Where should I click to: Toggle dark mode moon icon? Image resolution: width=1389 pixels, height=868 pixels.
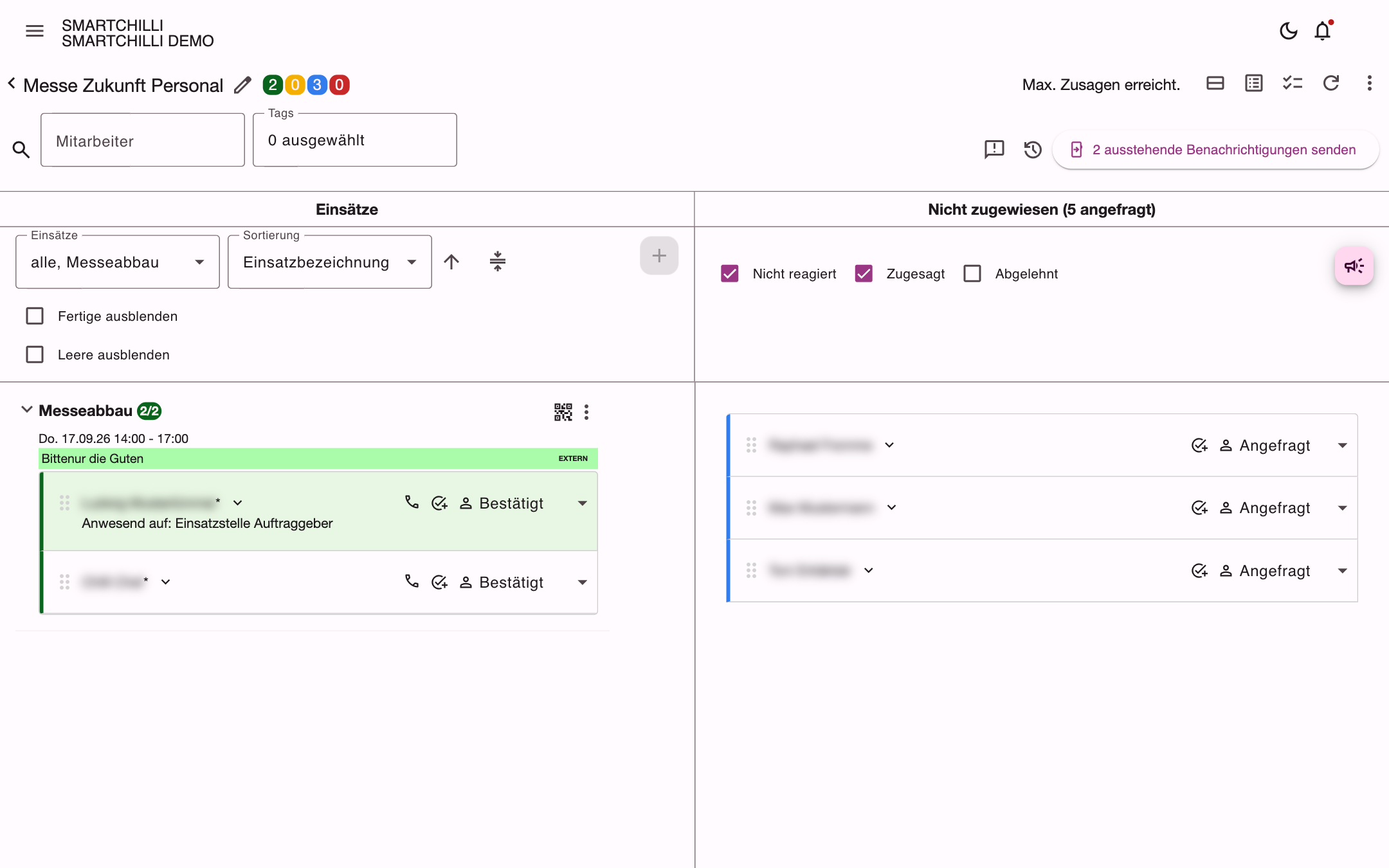click(1288, 31)
